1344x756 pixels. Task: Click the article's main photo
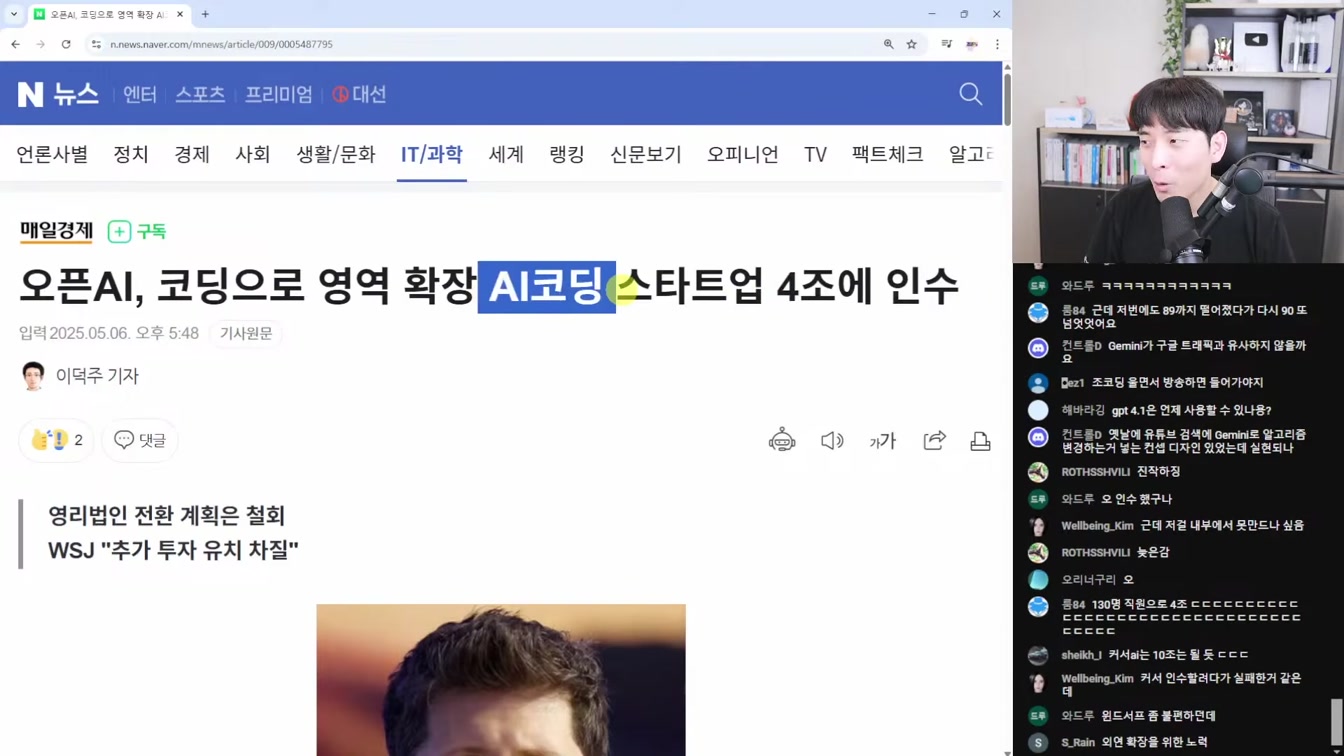click(x=501, y=680)
